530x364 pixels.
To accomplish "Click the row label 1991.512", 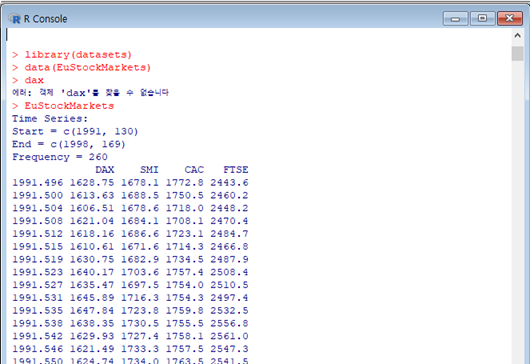I will [x=38, y=234].
